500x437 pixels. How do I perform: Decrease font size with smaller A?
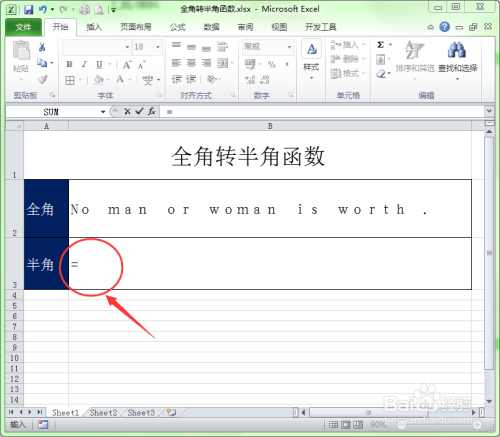pos(142,65)
